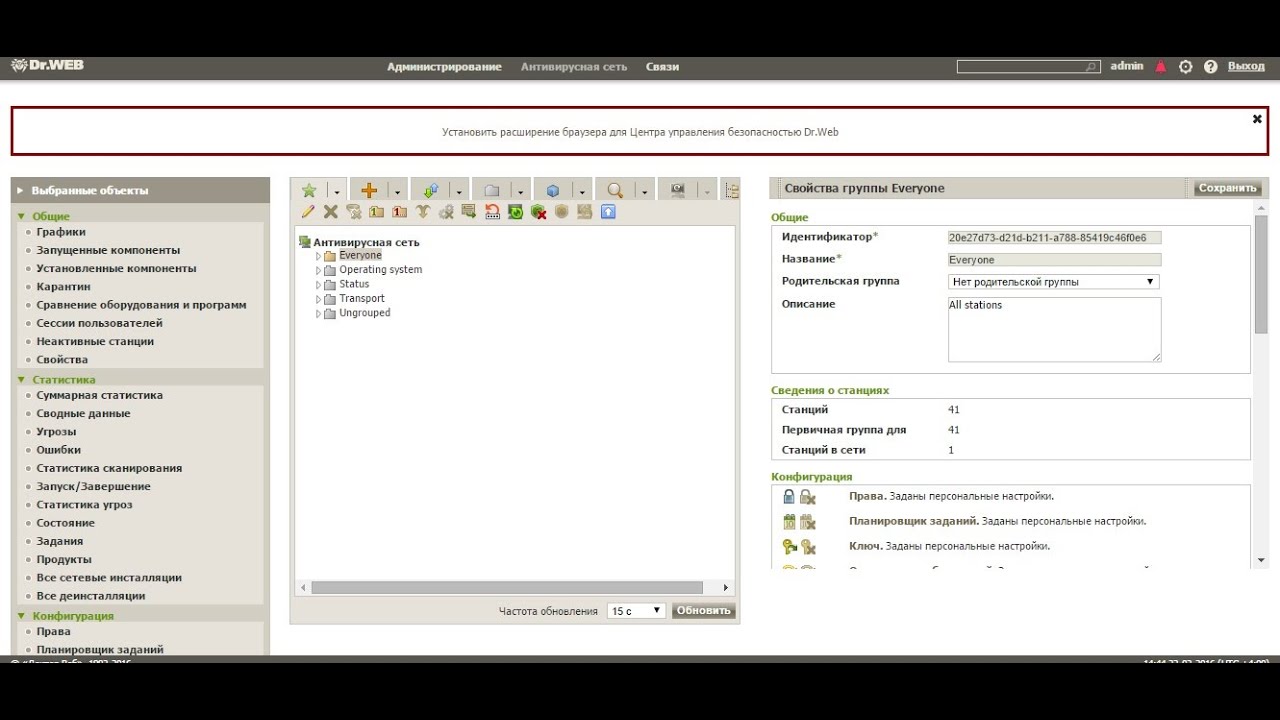Viewport: 1280px width, 720px height.
Task: Close the browser extension notification banner
Action: [x=1257, y=119]
